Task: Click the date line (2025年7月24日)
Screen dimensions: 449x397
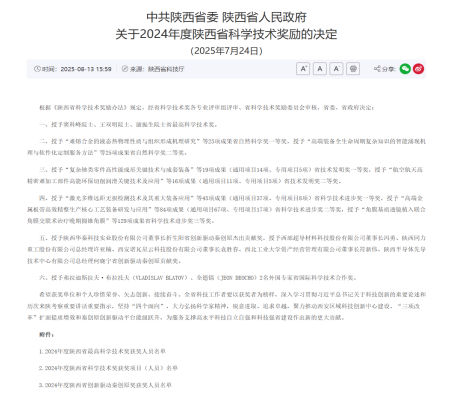Action: [226, 51]
